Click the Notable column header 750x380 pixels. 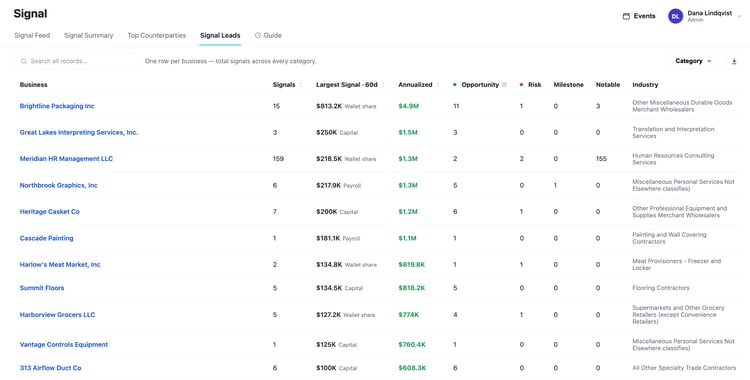608,85
